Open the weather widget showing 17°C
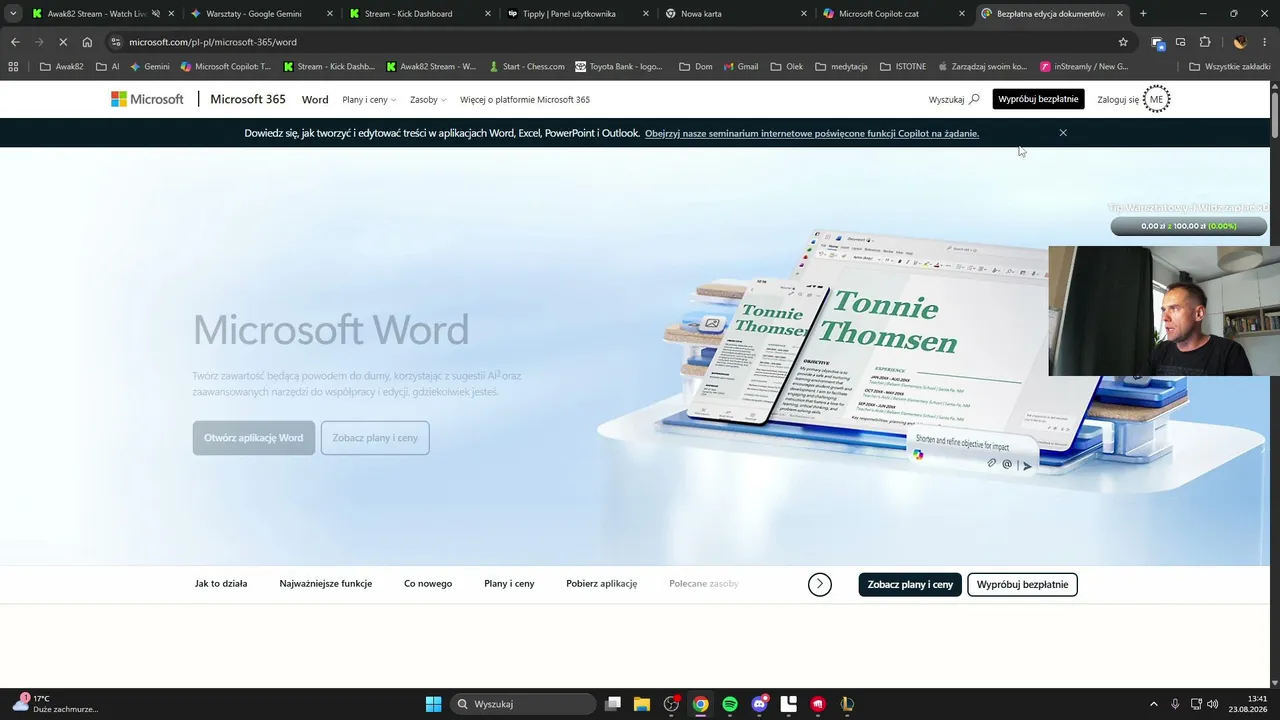This screenshot has width=1280, height=720. [56, 704]
